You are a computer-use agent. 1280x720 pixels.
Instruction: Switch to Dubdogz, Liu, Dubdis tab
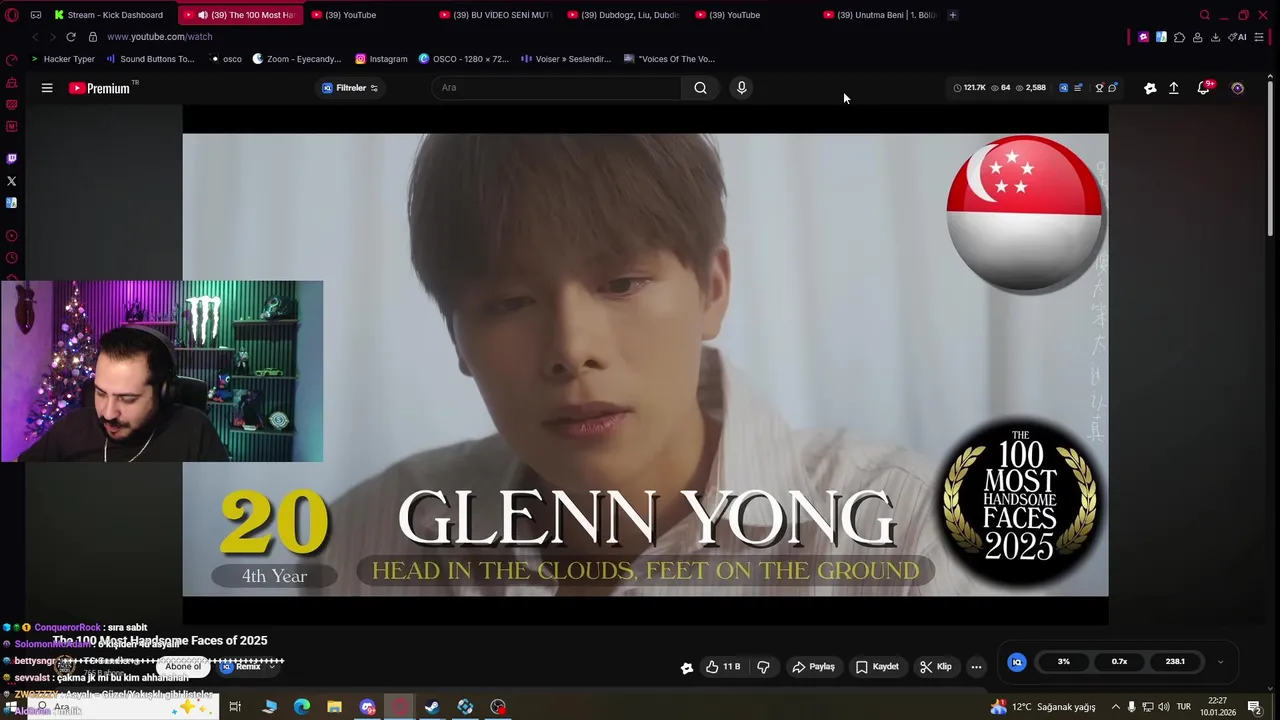click(x=625, y=15)
